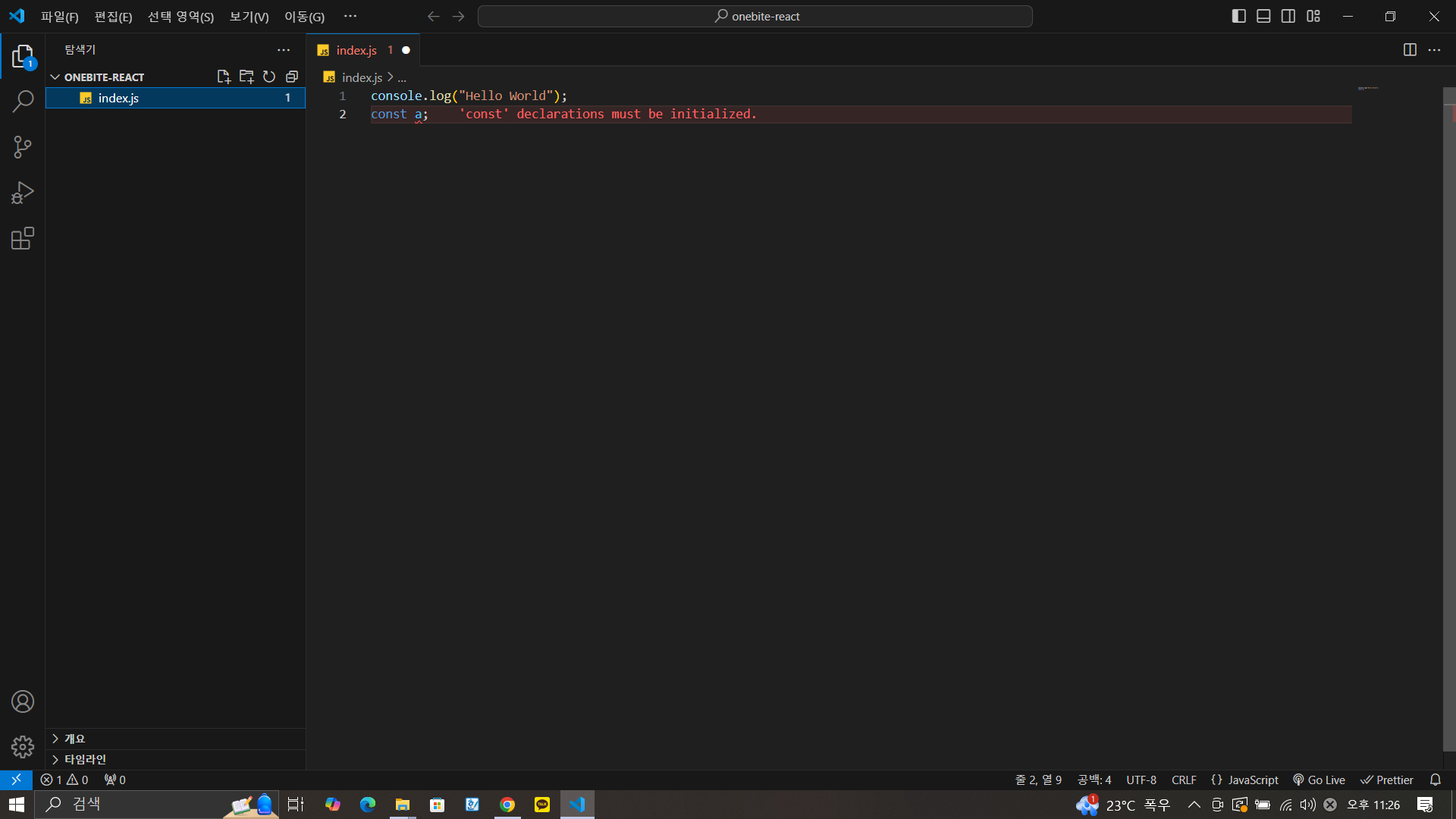
Task: Expand the breadcrumb ellipsis after index.js
Action: click(x=402, y=78)
